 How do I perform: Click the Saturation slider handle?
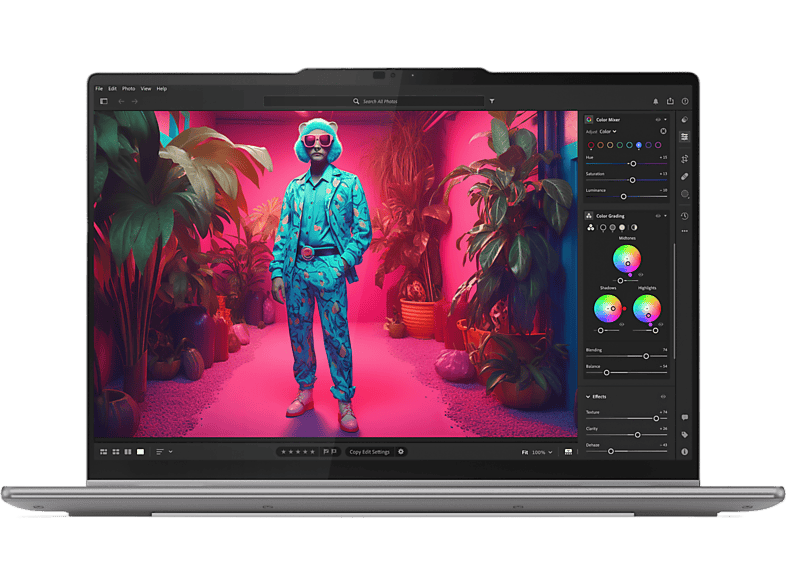pos(632,180)
